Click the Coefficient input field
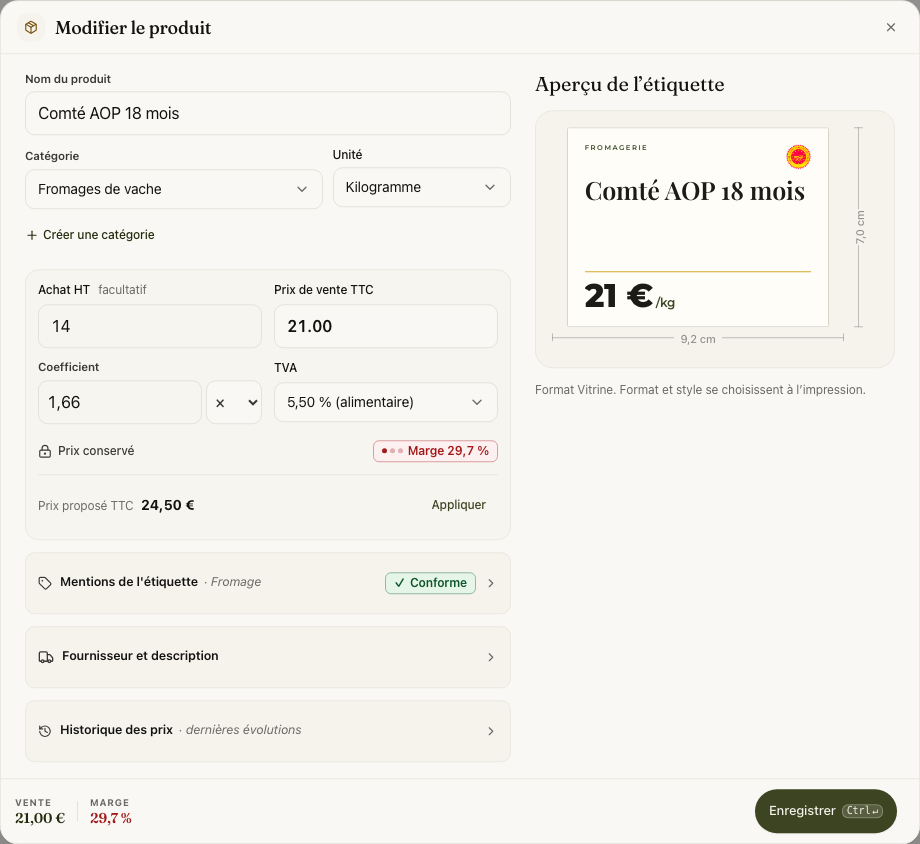Viewport: 920px width, 844px height. point(120,402)
